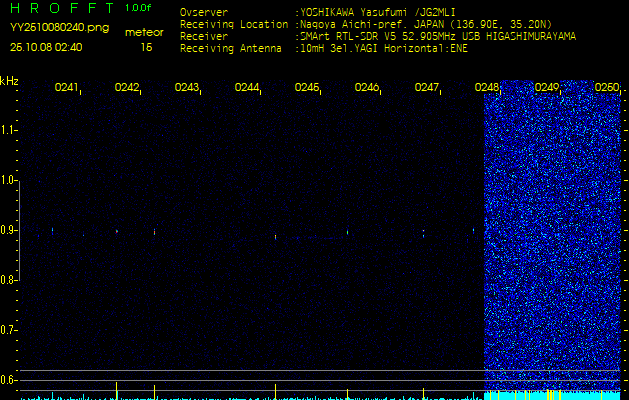Select the 0.9 frequency axis label

pyautogui.click(x=9, y=230)
